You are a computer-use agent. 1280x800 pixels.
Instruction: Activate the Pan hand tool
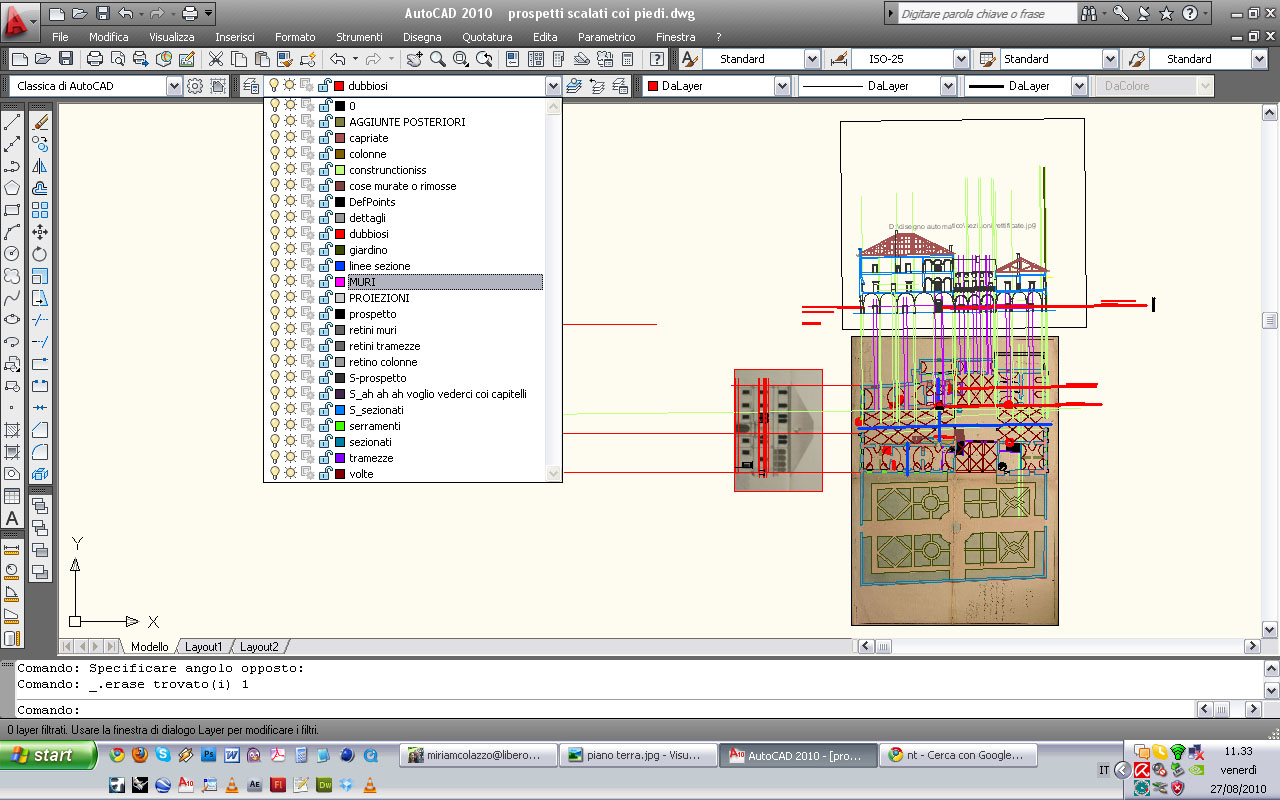click(x=415, y=59)
